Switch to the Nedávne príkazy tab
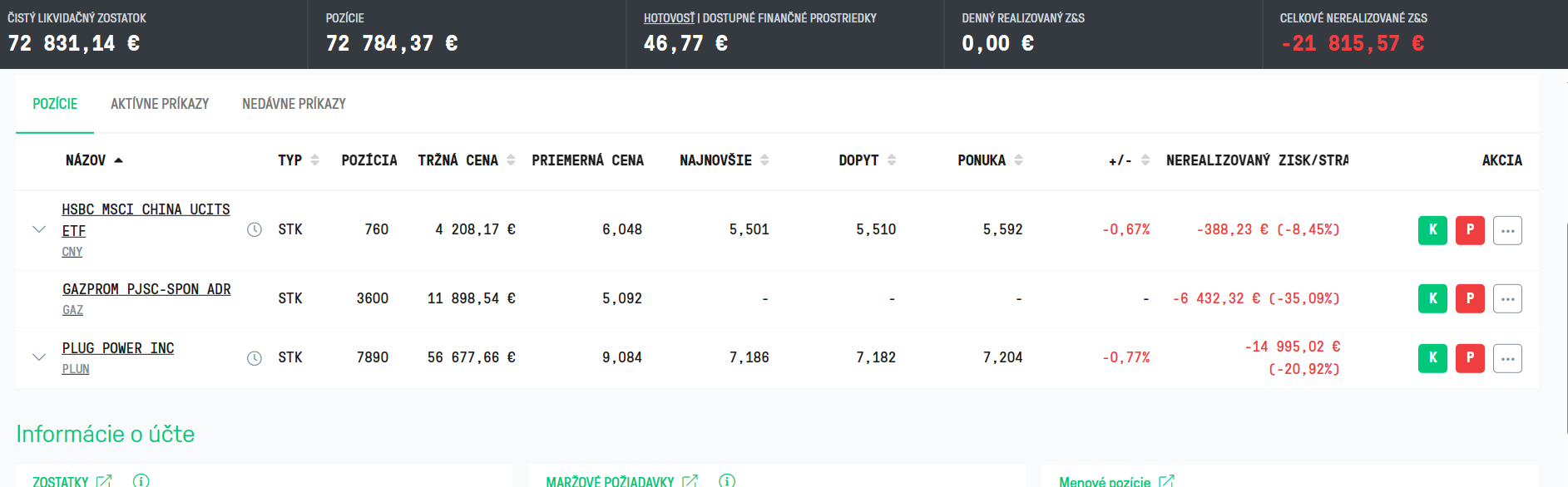 click(x=294, y=104)
